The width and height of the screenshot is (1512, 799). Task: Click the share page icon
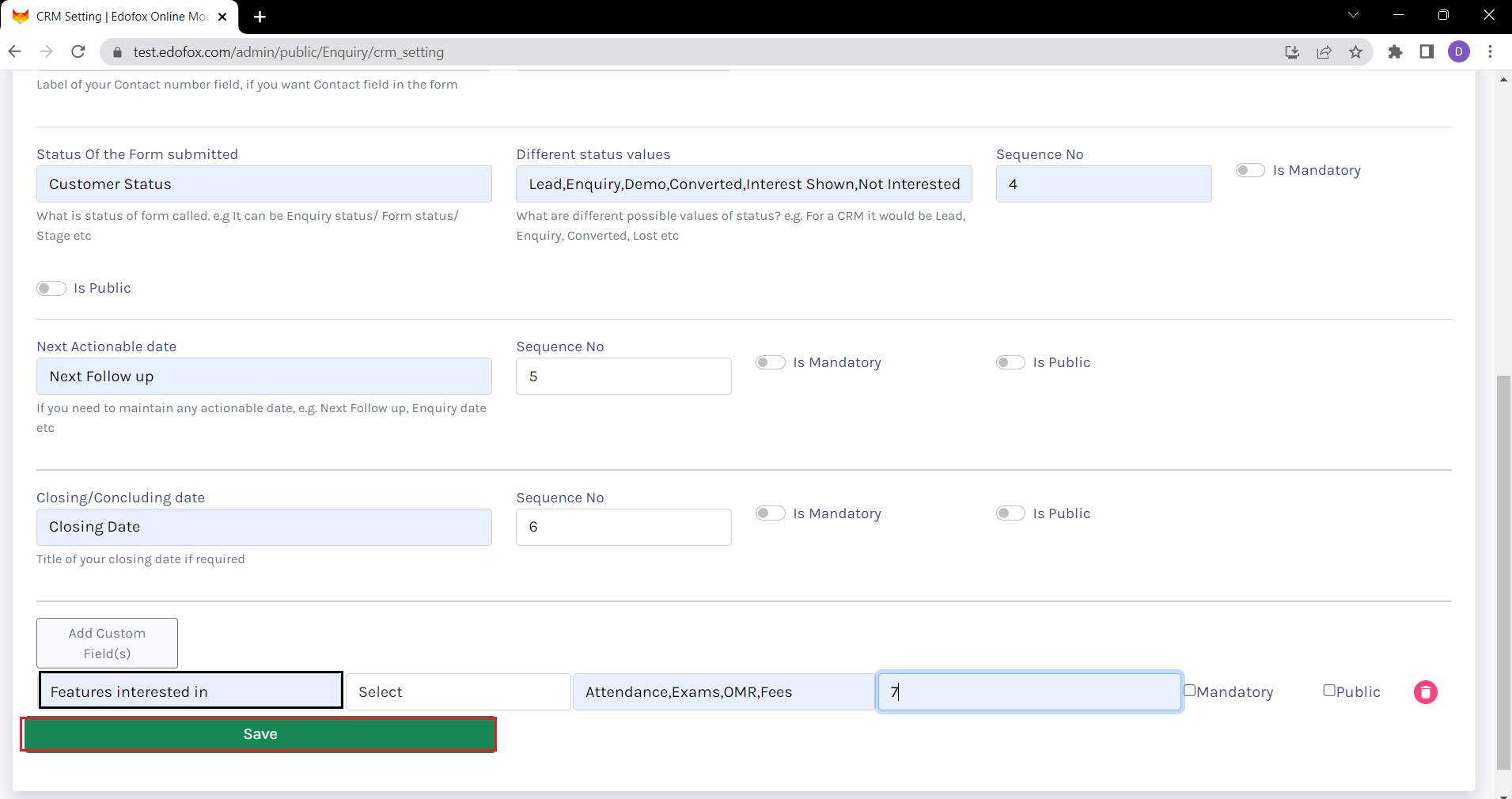(x=1324, y=52)
